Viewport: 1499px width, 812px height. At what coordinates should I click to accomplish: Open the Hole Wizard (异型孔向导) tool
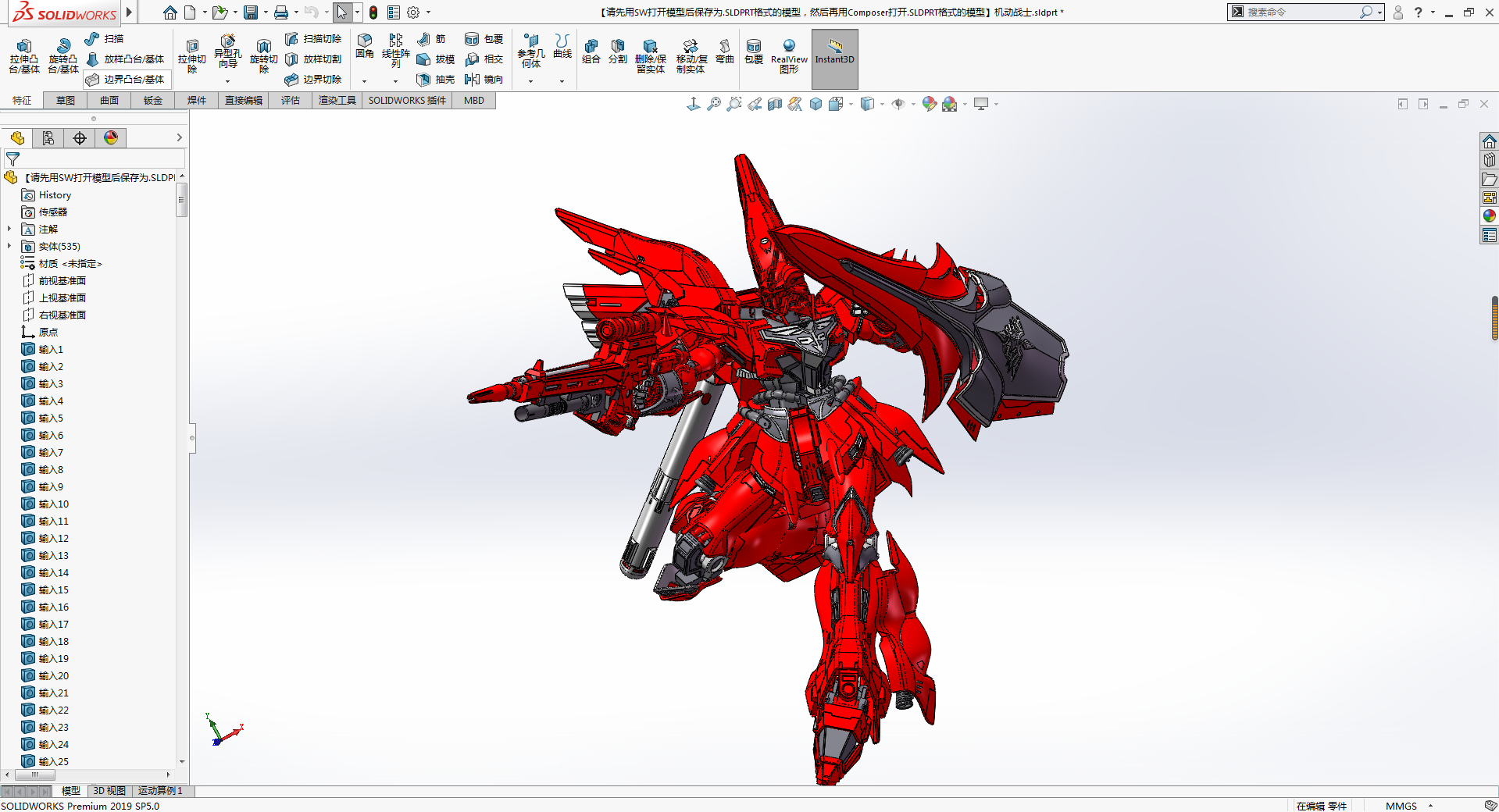point(227,52)
